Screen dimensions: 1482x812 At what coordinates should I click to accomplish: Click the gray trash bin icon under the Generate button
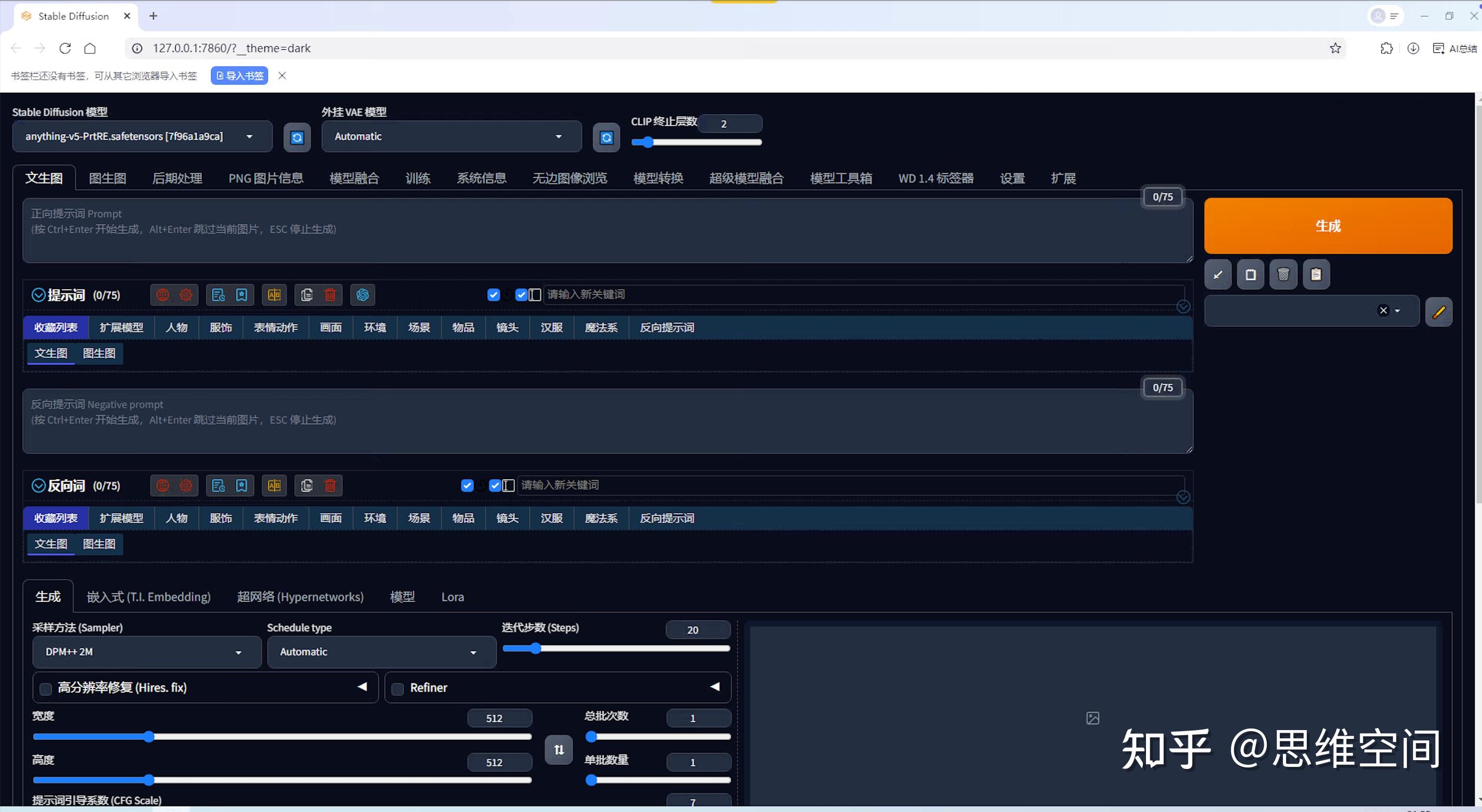[1283, 274]
